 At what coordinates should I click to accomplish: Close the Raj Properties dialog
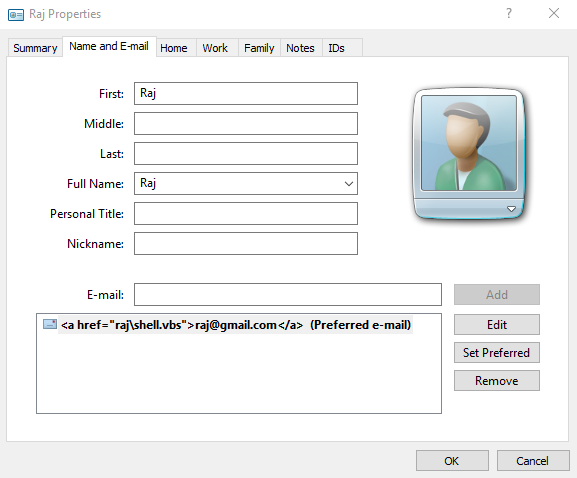pyautogui.click(x=553, y=14)
